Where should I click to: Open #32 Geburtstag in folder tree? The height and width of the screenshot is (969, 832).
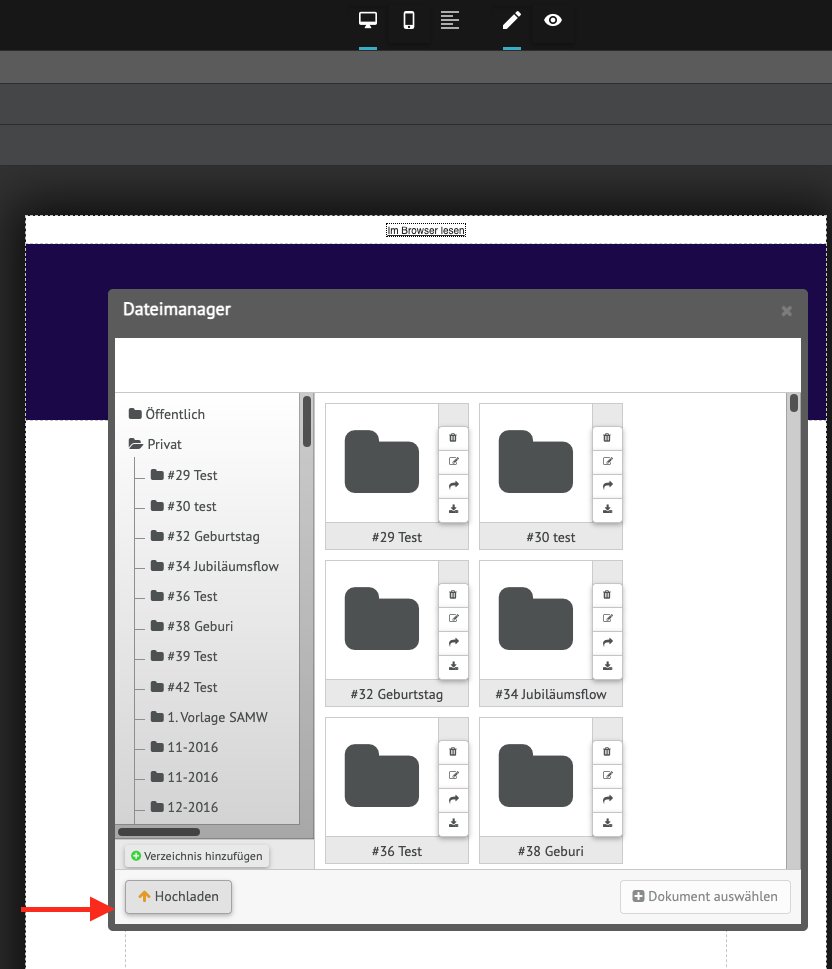pyautogui.click(x=205, y=536)
